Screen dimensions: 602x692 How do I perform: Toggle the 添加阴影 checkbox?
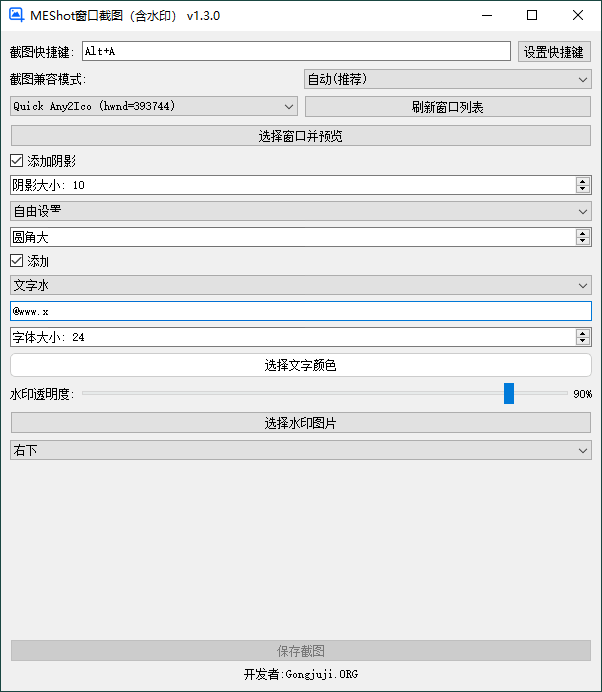(x=17, y=160)
